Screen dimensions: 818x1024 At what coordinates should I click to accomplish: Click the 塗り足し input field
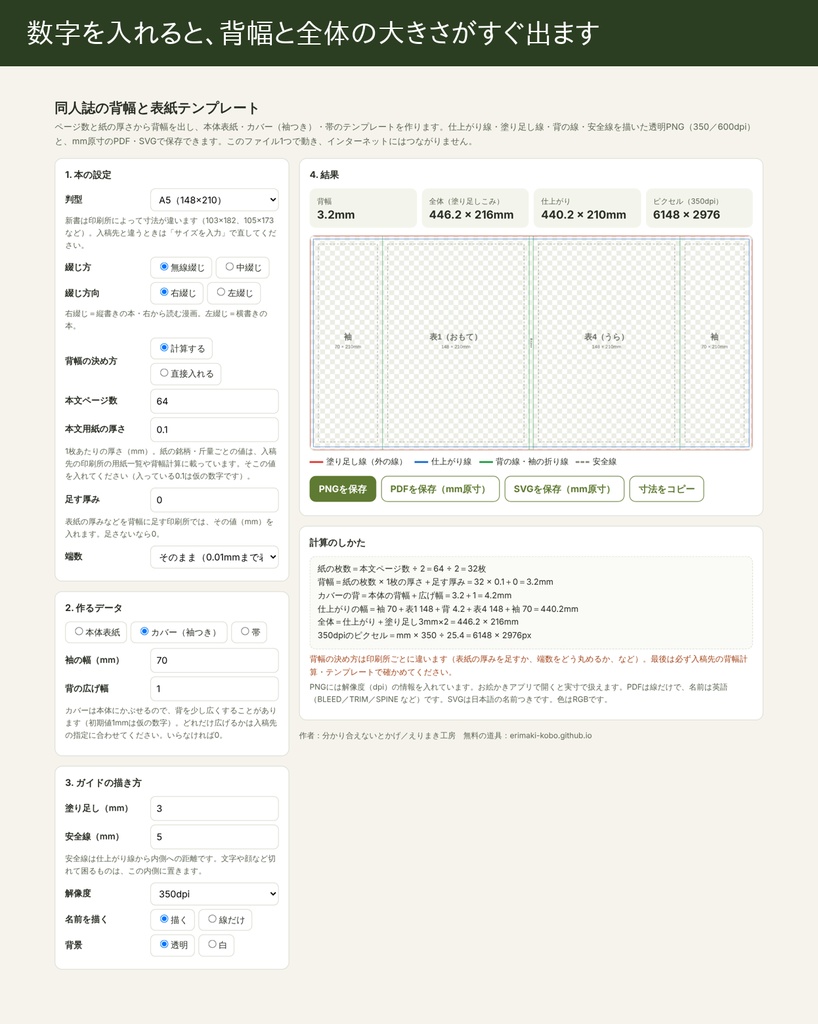tap(214, 808)
